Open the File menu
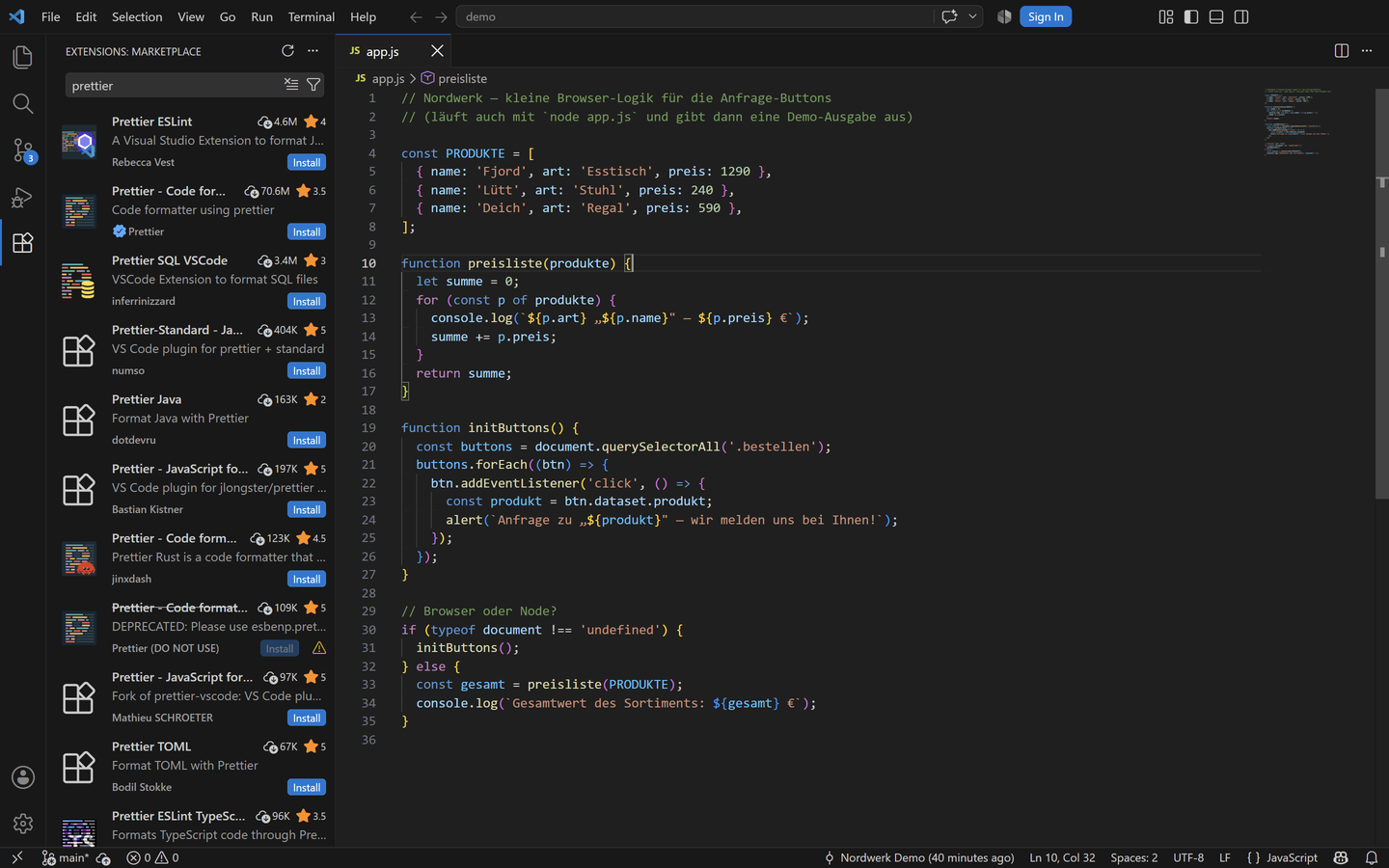 click(51, 16)
